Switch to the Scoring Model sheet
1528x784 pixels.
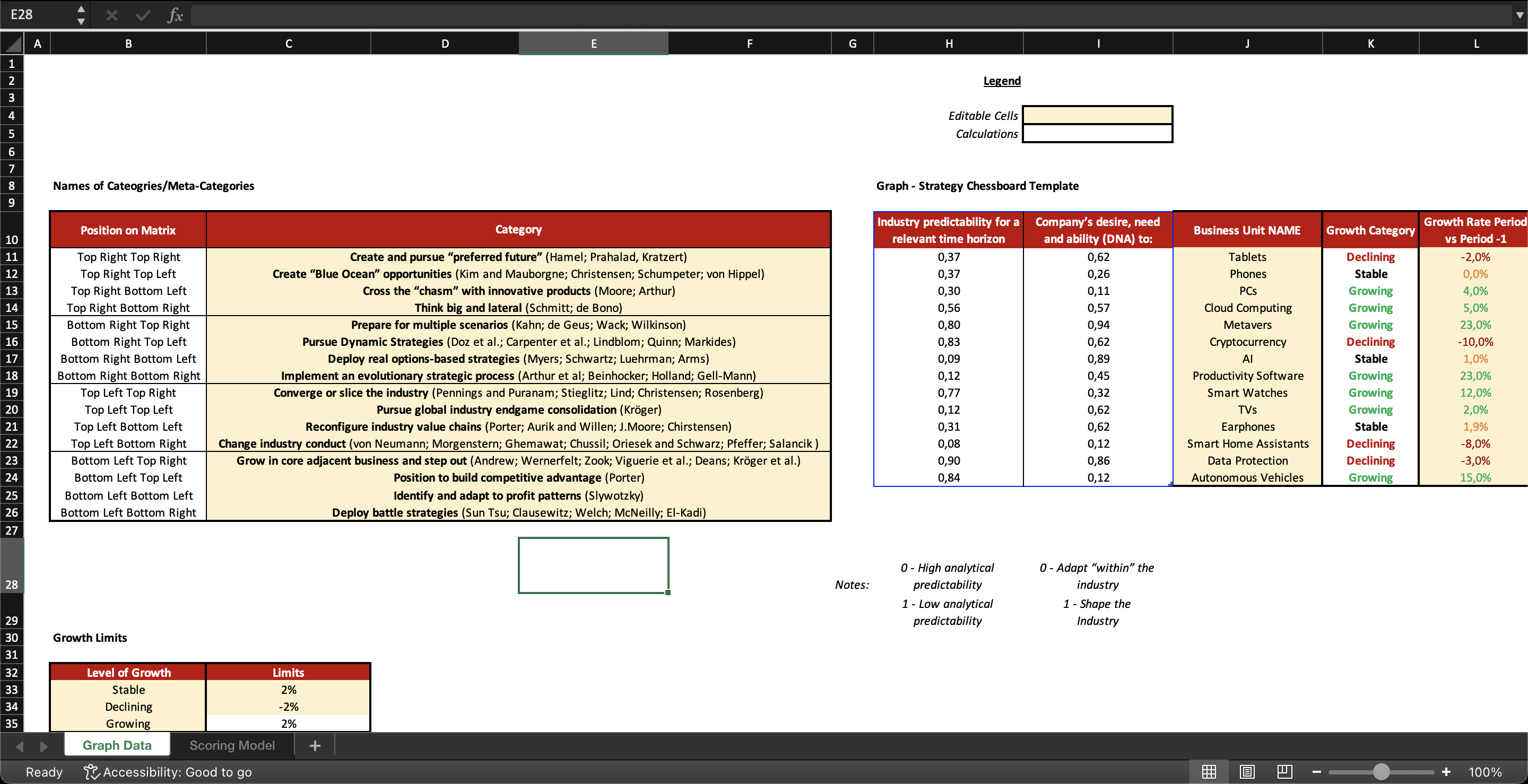(232, 745)
